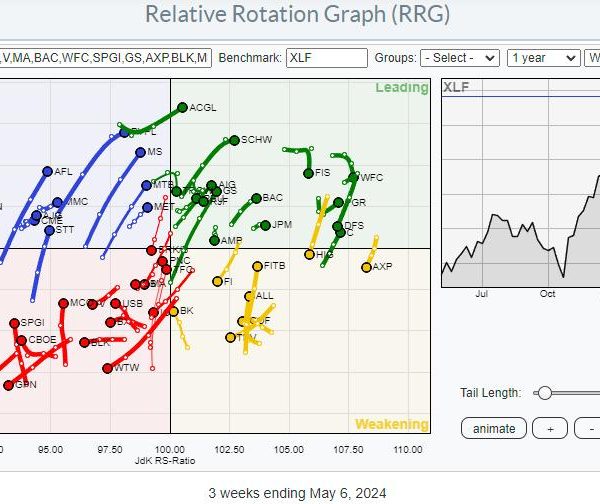
Task: Select the STT data point
Action: pyautogui.click(x=49, y=230)
